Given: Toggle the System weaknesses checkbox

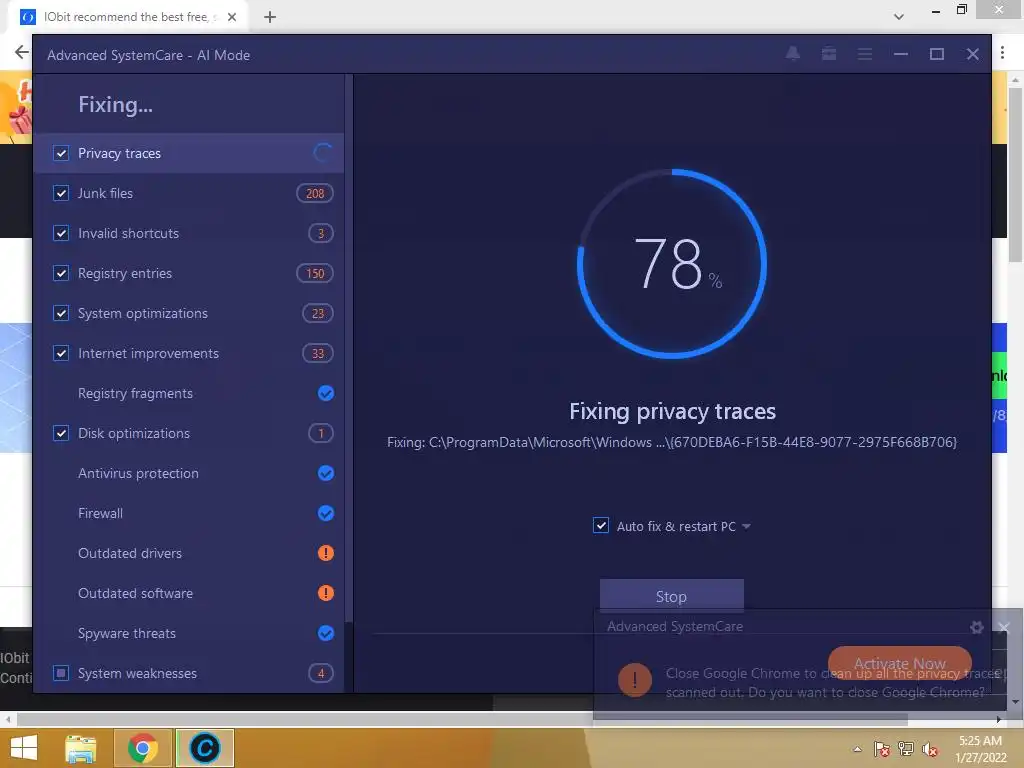Looking at the screenshot, I should tap(61, 673).
